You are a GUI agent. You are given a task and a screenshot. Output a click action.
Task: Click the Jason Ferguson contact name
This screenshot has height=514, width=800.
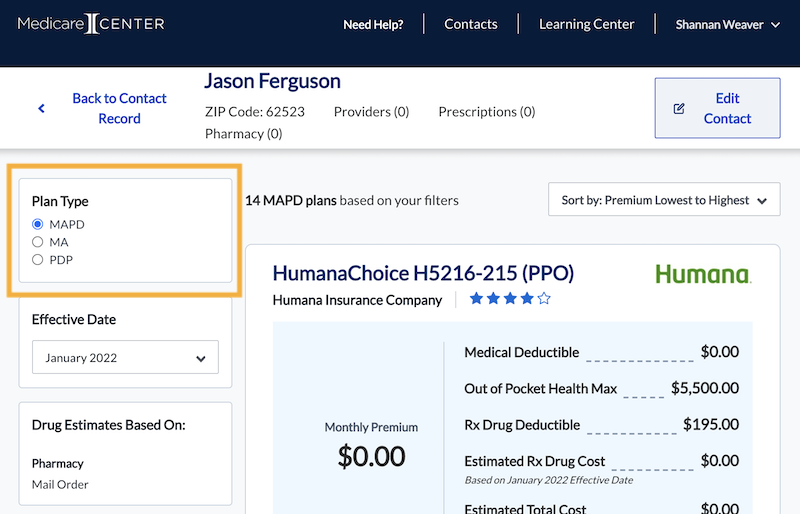point(272,81)
